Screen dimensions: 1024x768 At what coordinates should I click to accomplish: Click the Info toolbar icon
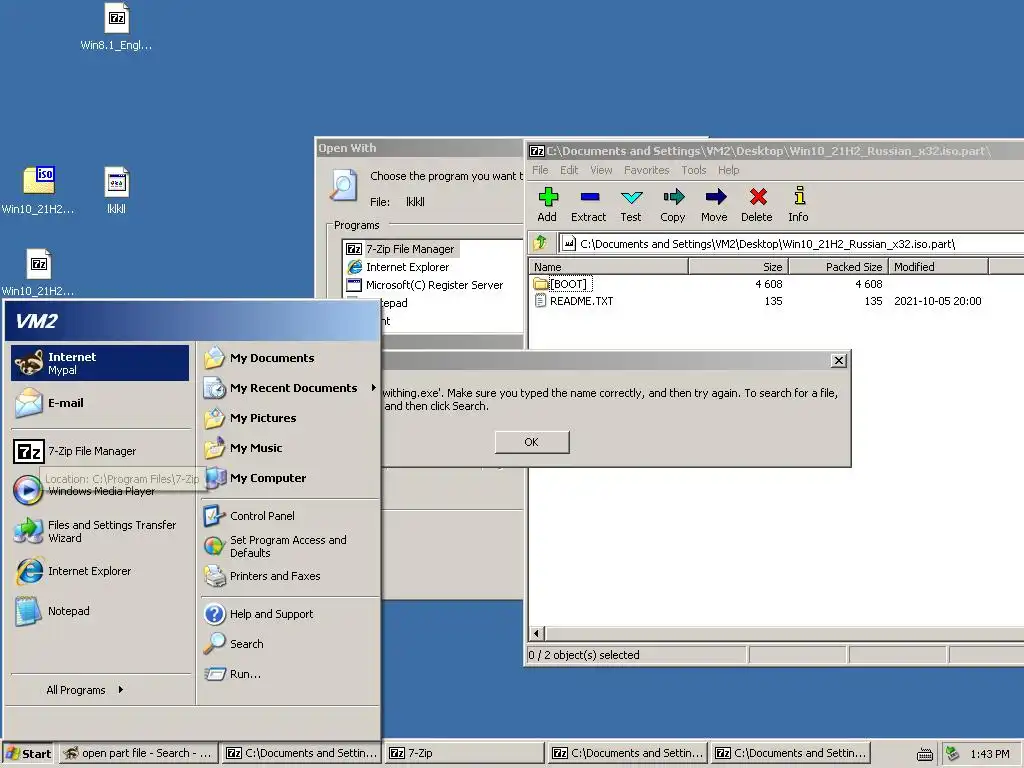(x=798, y=204)
